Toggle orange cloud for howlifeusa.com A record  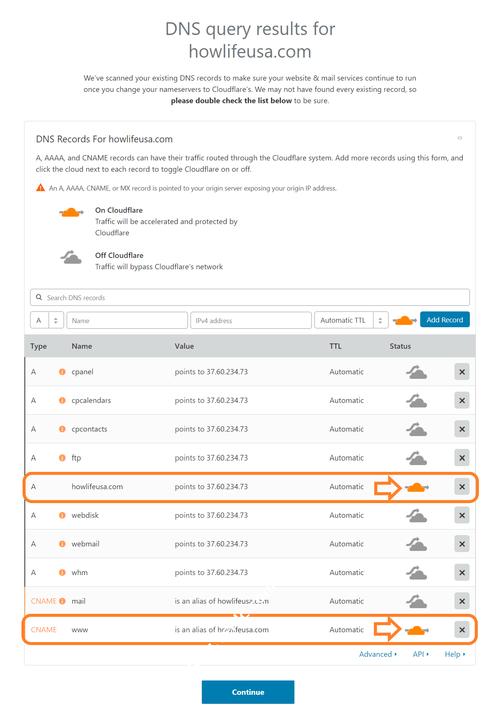[416, 487]
